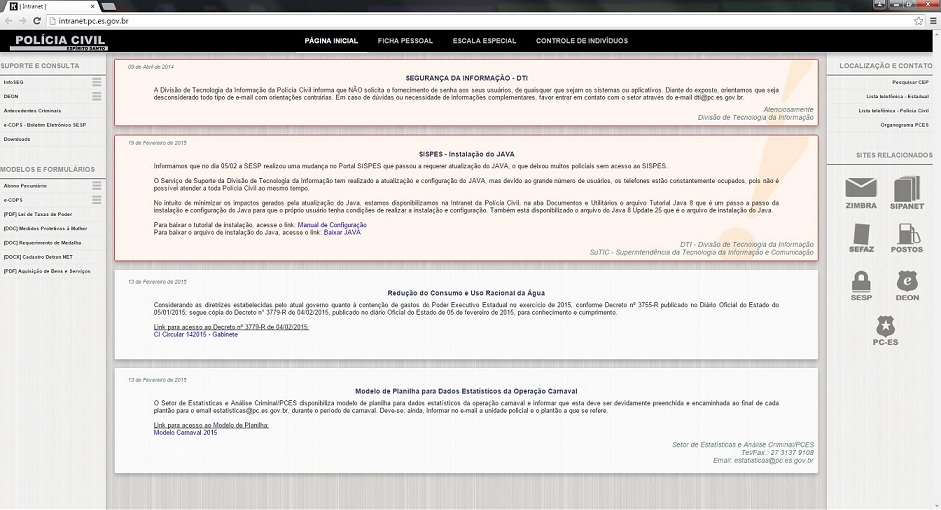Open the SESP padlock icon
This screenshot has height=510, width=941.
(x=861, y=286)
